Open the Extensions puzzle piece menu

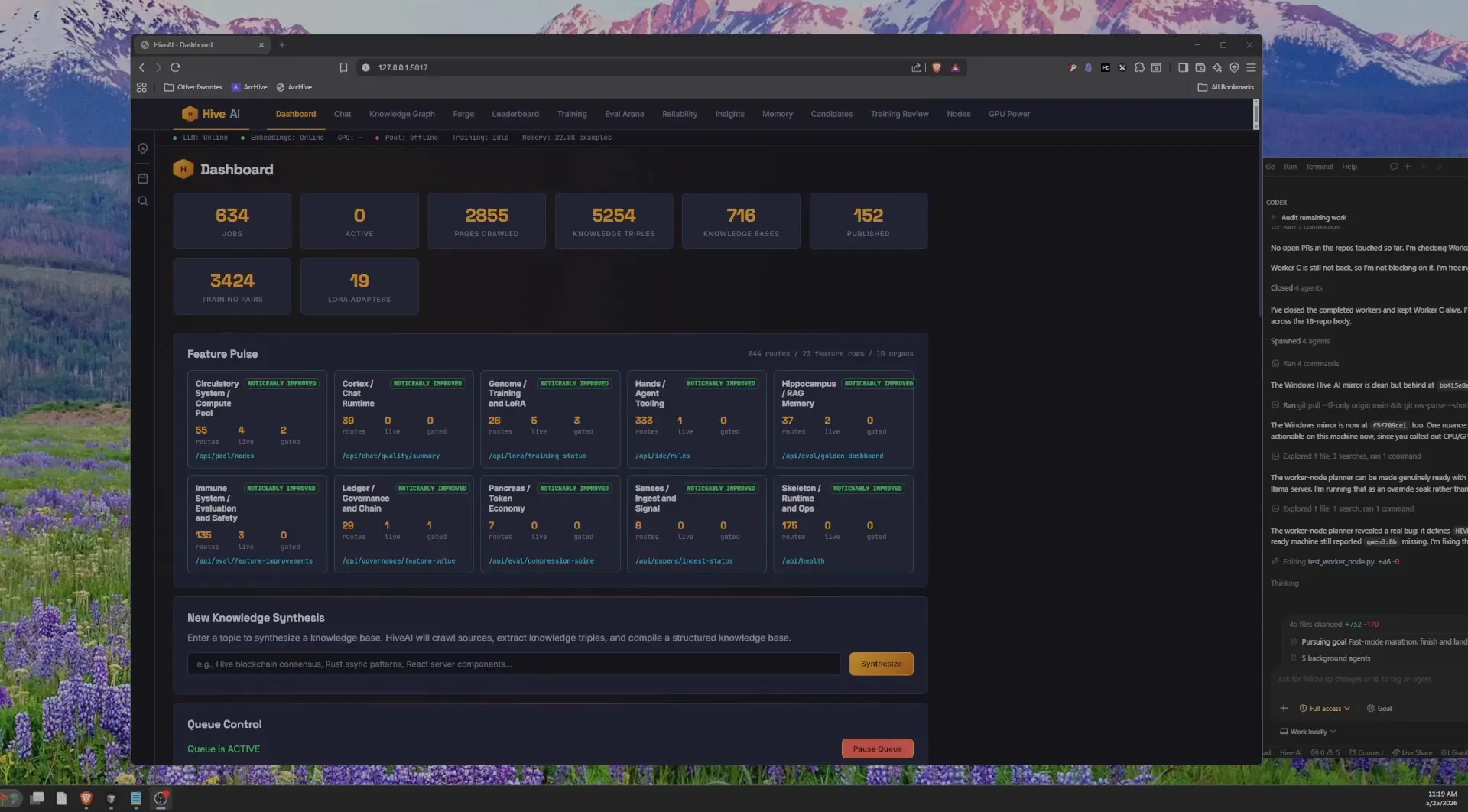(1139, 67)
